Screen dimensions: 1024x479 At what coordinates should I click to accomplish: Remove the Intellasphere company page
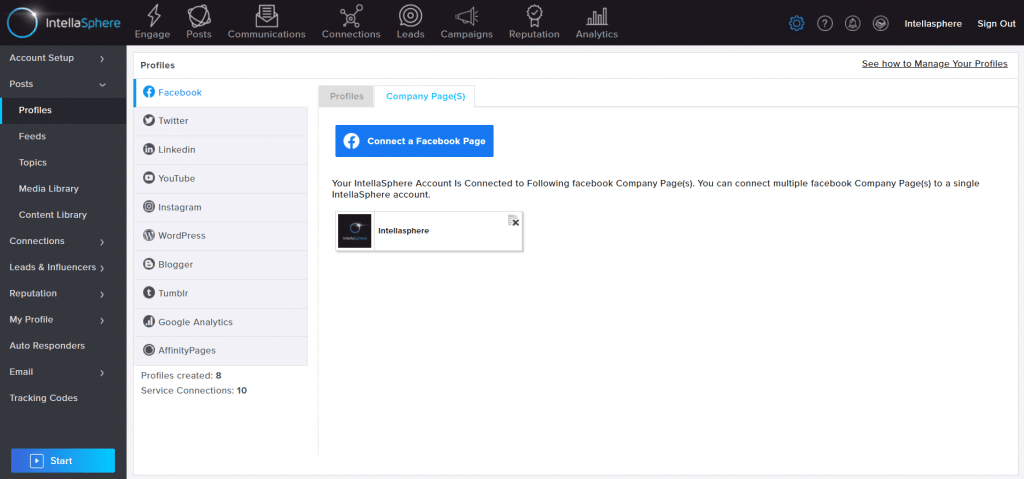coord(514,221)
